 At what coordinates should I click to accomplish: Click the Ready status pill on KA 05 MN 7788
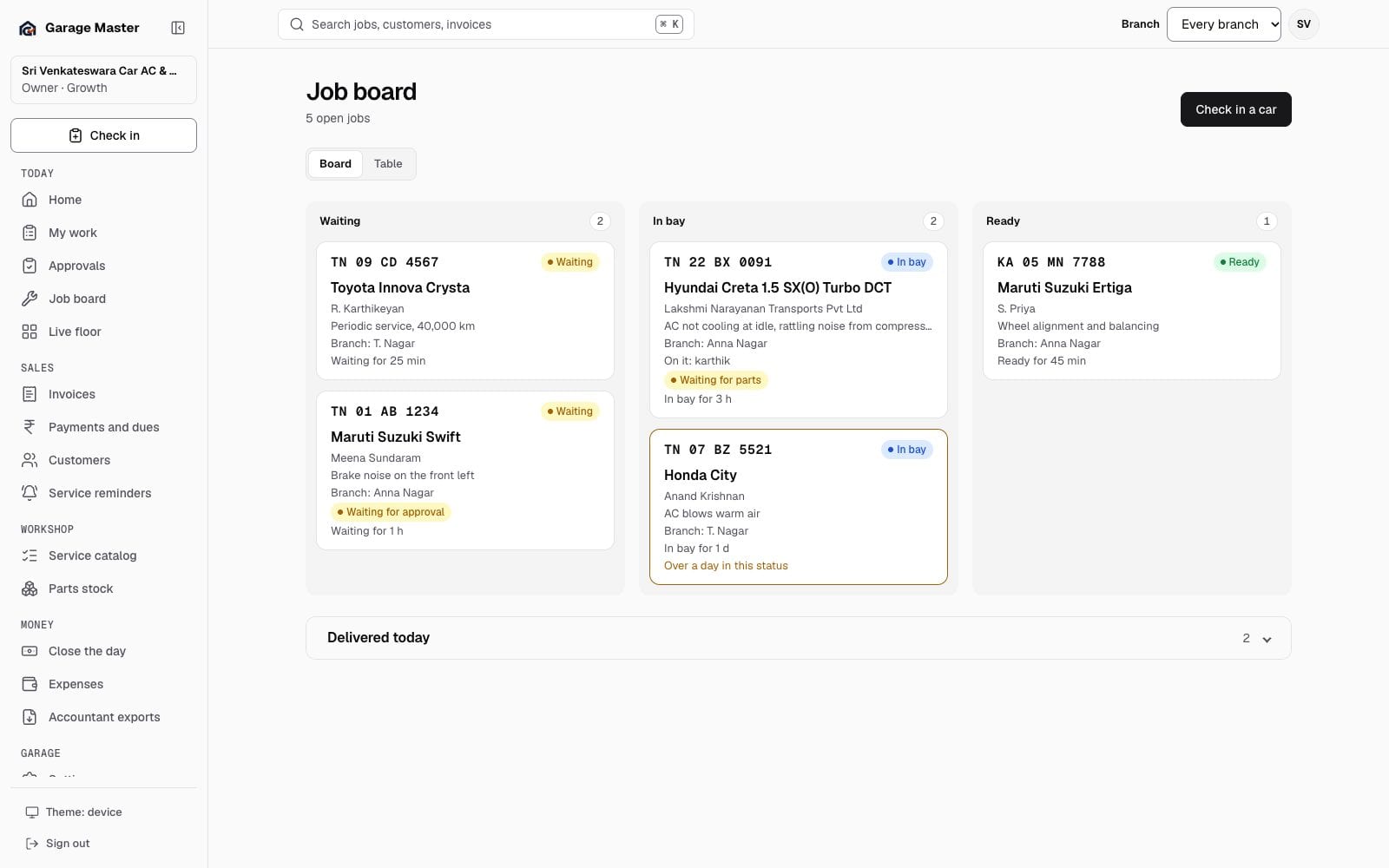[1240, 262]
